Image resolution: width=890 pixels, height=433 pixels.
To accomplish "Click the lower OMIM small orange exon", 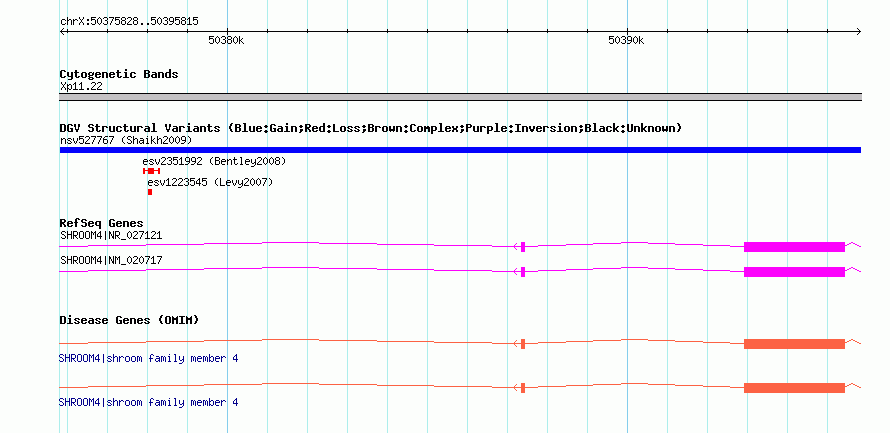I will pyautogui.click(x=523, y=388).
